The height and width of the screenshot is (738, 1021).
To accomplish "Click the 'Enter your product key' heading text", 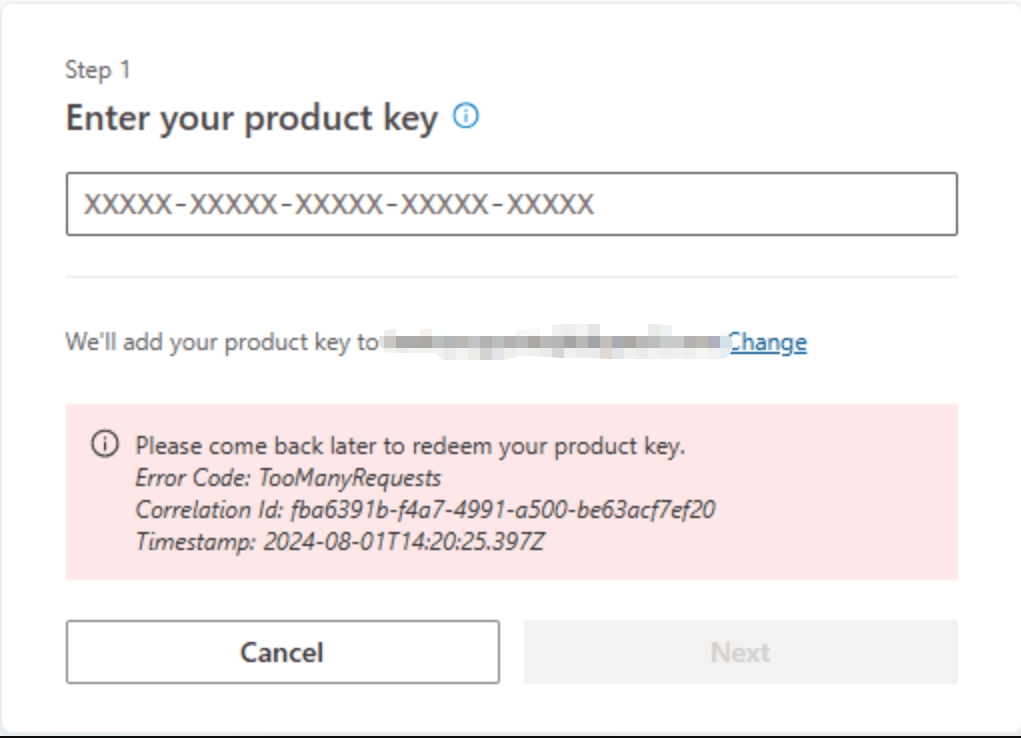I will click(252, 119).
